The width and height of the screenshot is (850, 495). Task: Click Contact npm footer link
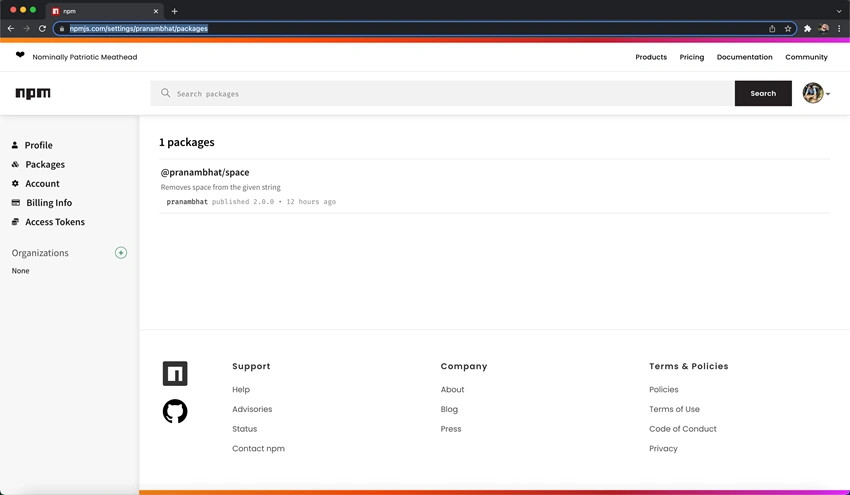pyautogui.click(x=258, y=448)
